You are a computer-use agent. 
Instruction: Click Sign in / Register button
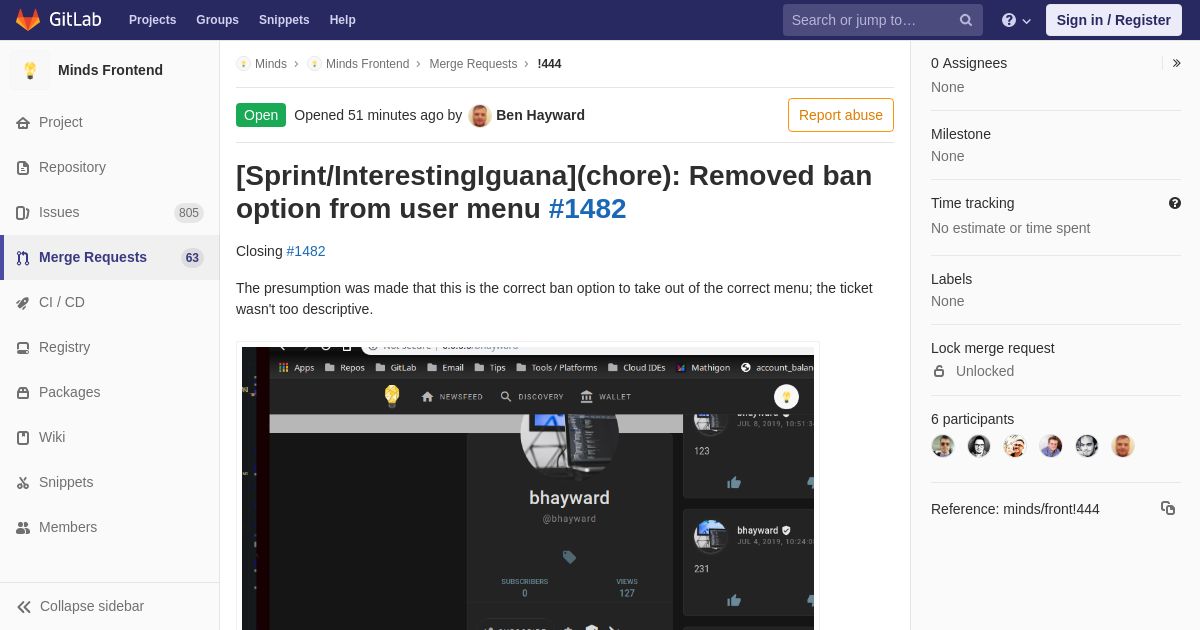[x=1113, y=20]
